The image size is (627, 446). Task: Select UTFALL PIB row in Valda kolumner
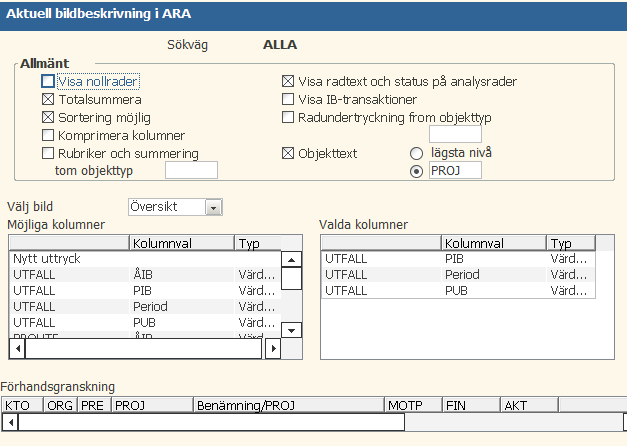(458, 259)
